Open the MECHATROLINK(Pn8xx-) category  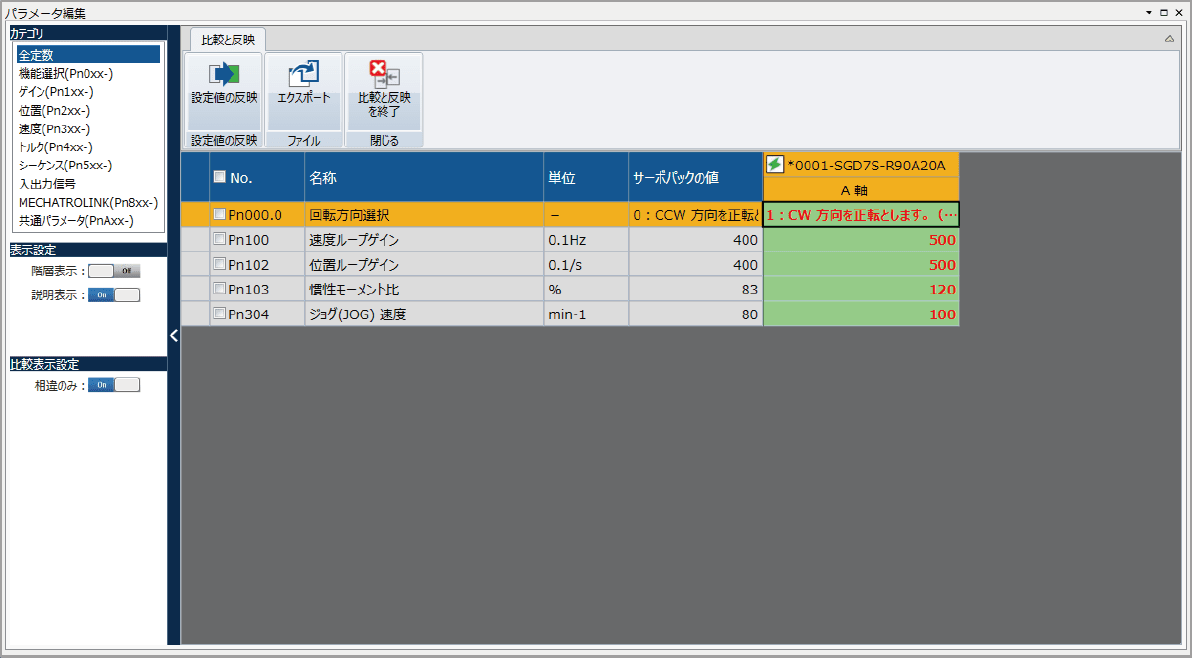point(87,202)
